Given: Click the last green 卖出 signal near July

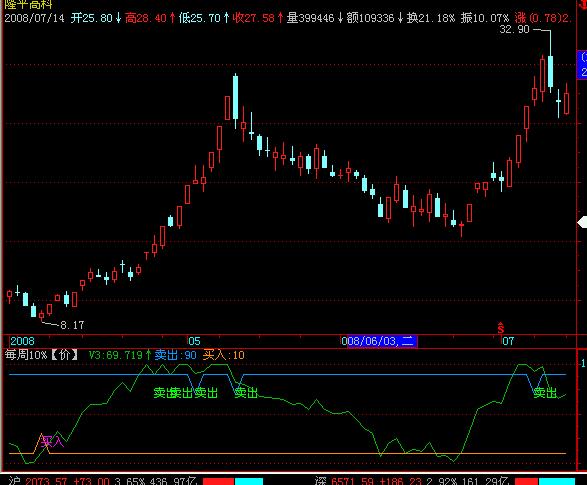Looking at the screenshot, I should (x=545, y=393).
